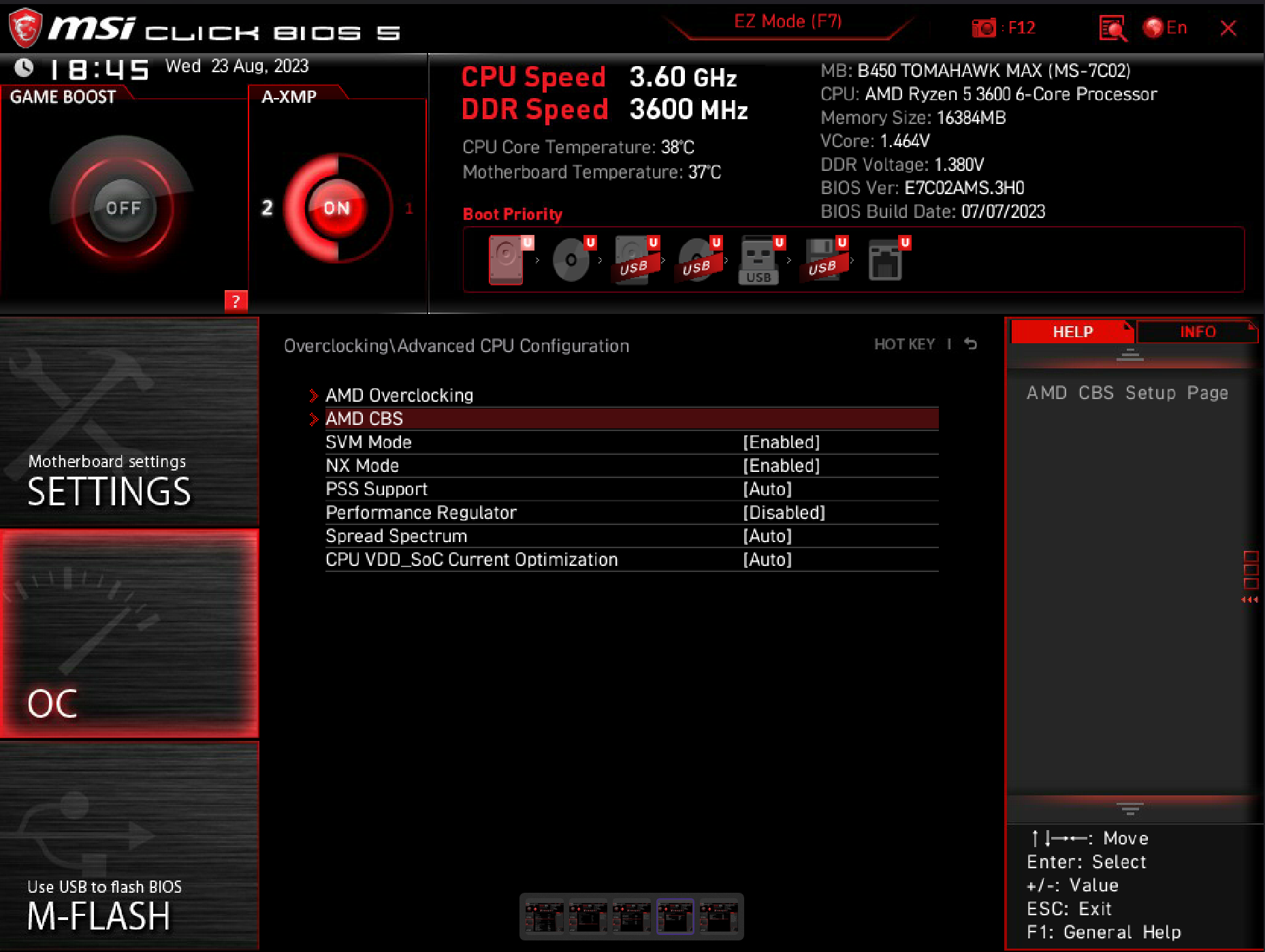
Task: Change CPU VDD_SoC Current Optimization value
Action: click(767, 559)
